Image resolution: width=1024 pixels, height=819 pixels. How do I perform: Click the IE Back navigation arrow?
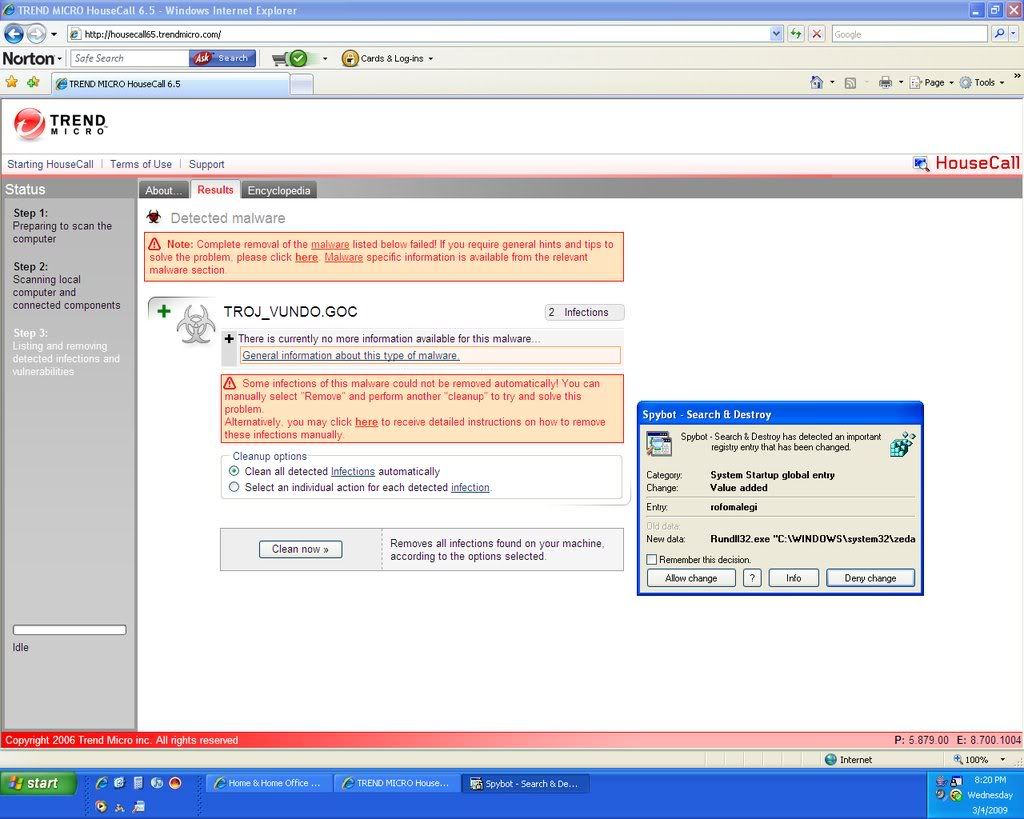(14, 34)
